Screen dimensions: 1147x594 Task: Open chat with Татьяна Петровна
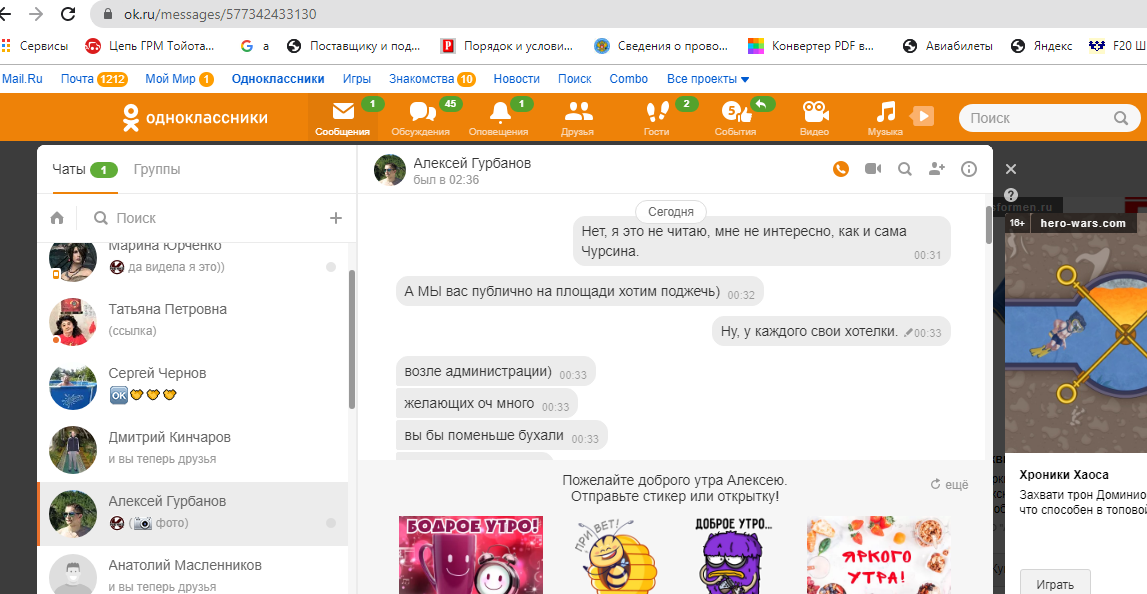(x=193, y=322)
